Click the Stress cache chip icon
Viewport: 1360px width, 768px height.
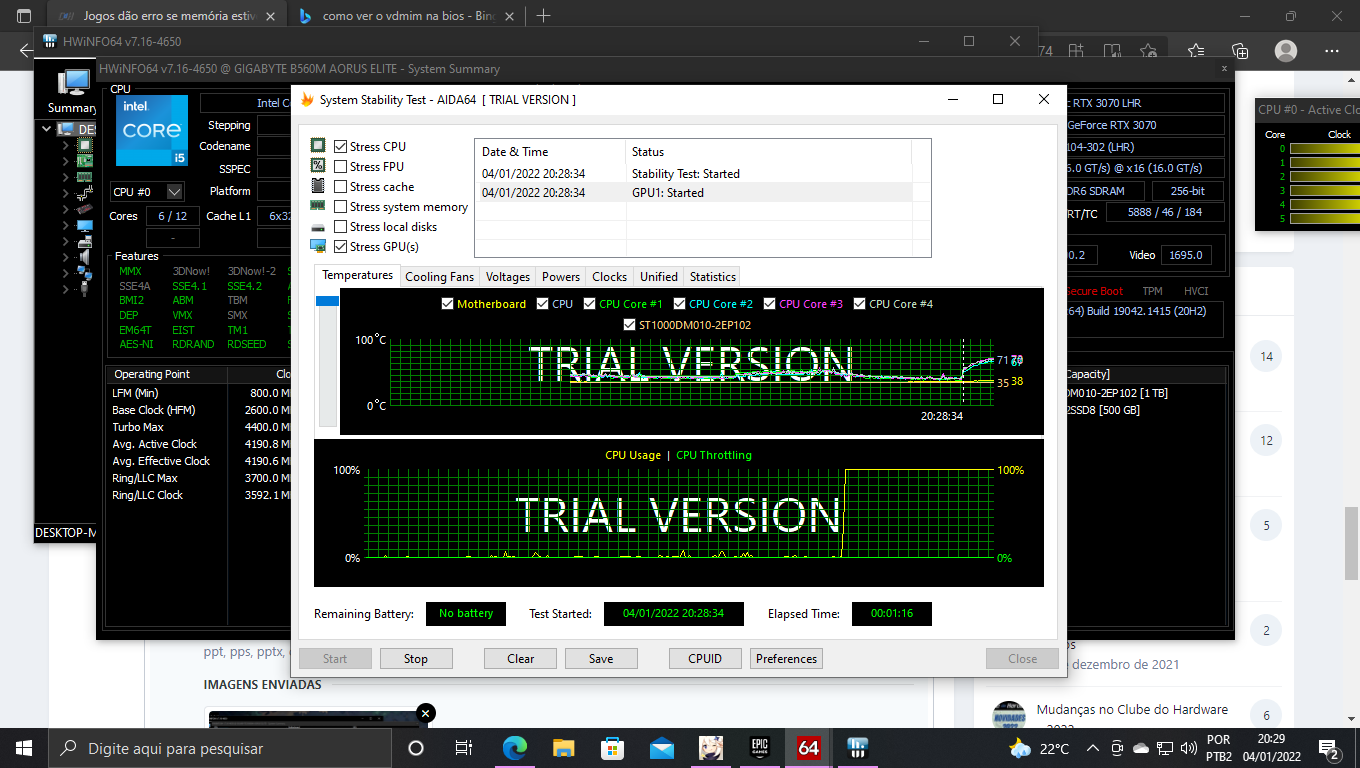(x=318, y=186)
